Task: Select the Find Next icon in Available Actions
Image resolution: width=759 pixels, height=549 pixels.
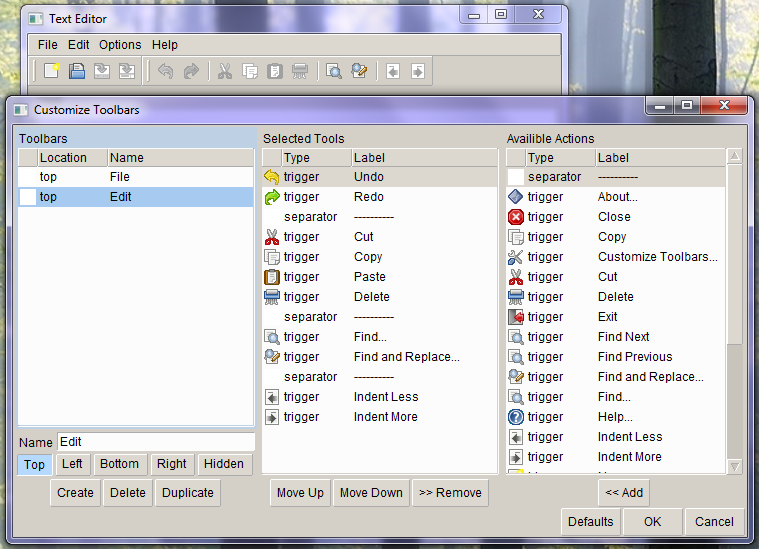Action: click(x=516, y=337)
